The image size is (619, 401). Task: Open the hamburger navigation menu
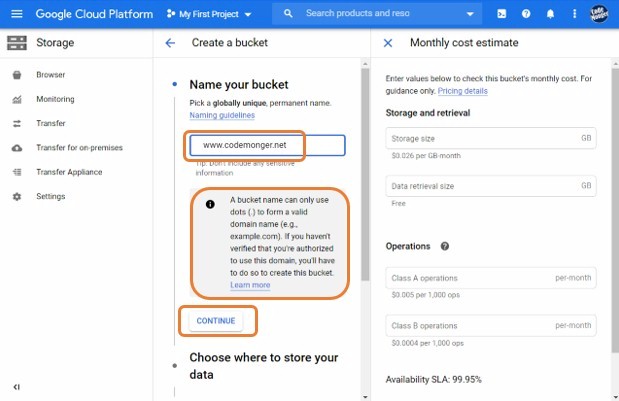pyautogui.click(x=16, y=14)
